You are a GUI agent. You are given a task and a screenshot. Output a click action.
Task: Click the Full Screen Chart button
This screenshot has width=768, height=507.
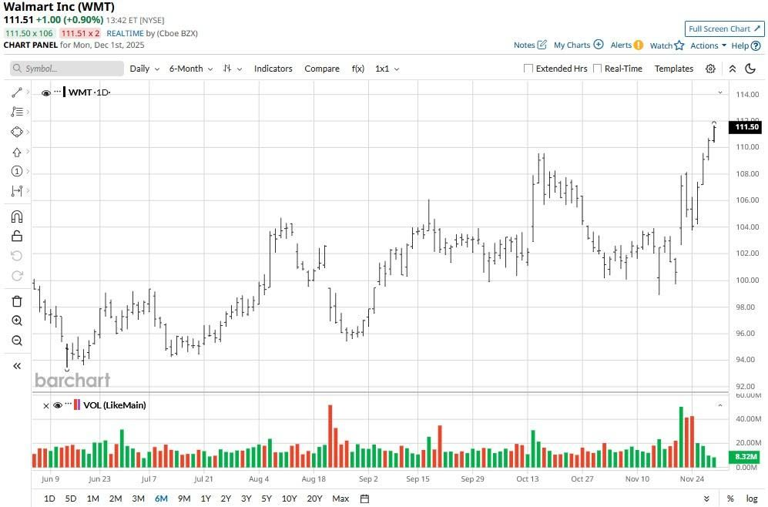point(724,29)
